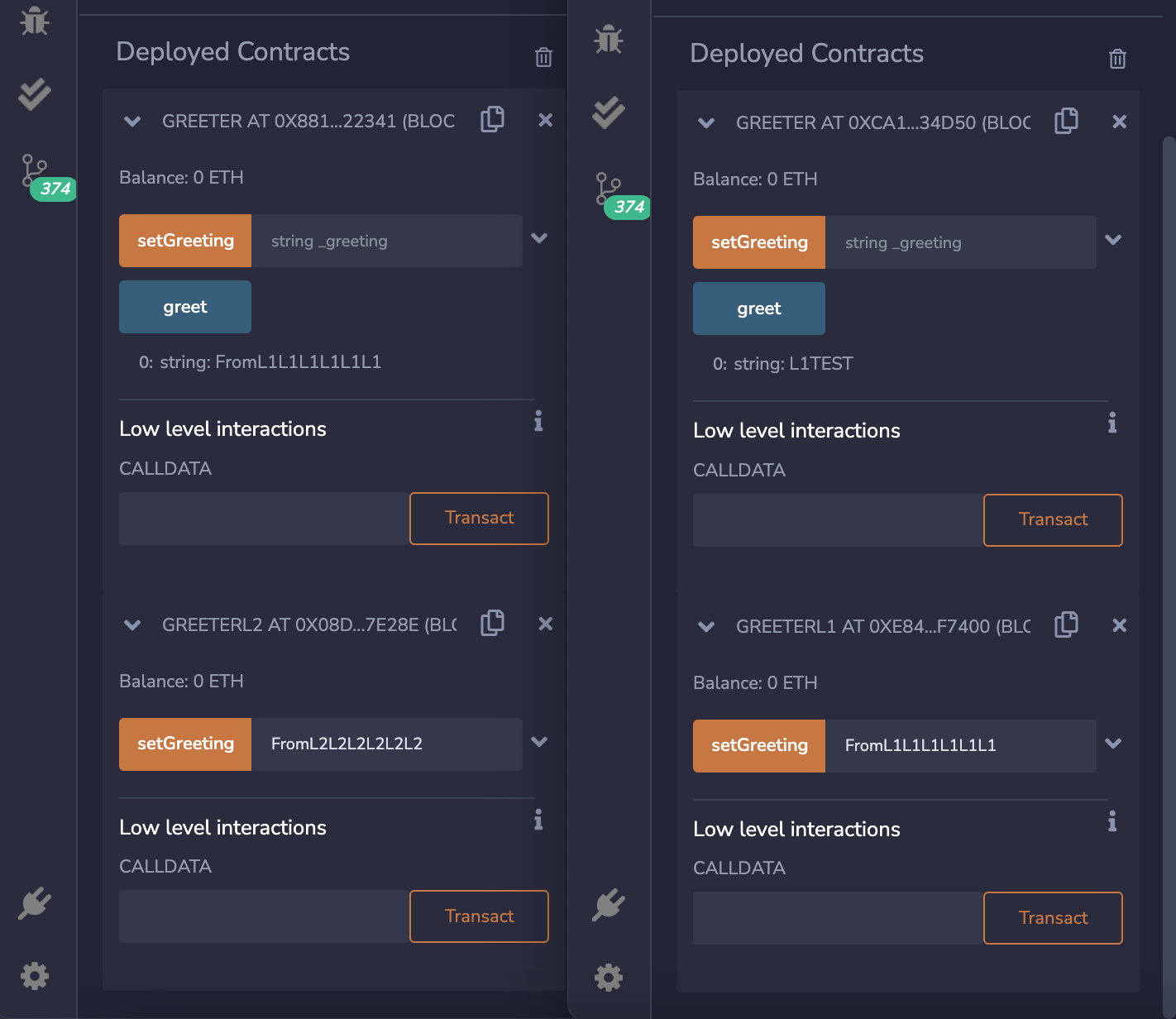Open Git source control icon in left window
The image size is (1176, 1019).
point(35,171)
